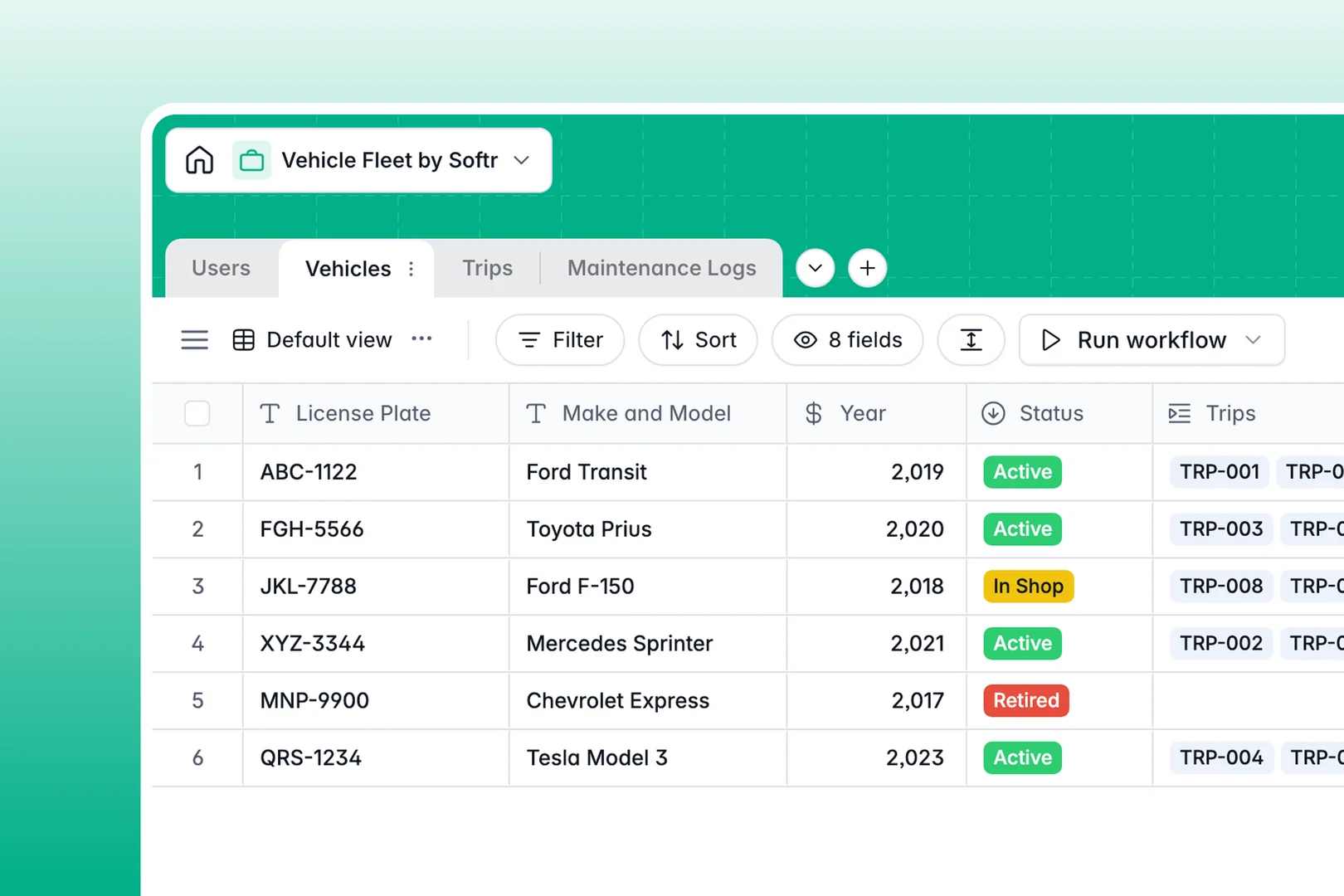The height and width of the screenshot is (896, 1344).
Task: Select row number 6
Action: [x=197, y=758]
